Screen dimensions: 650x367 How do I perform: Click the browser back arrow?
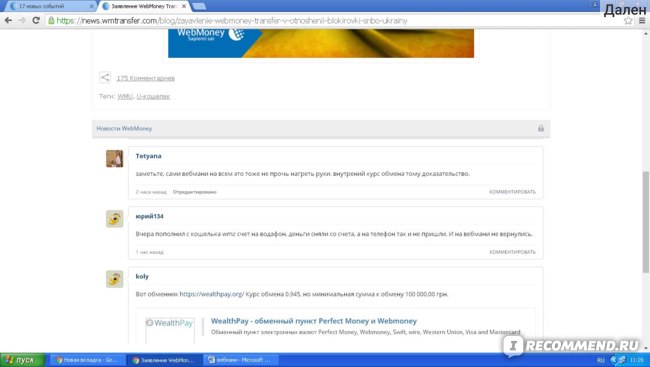[8, 20]
